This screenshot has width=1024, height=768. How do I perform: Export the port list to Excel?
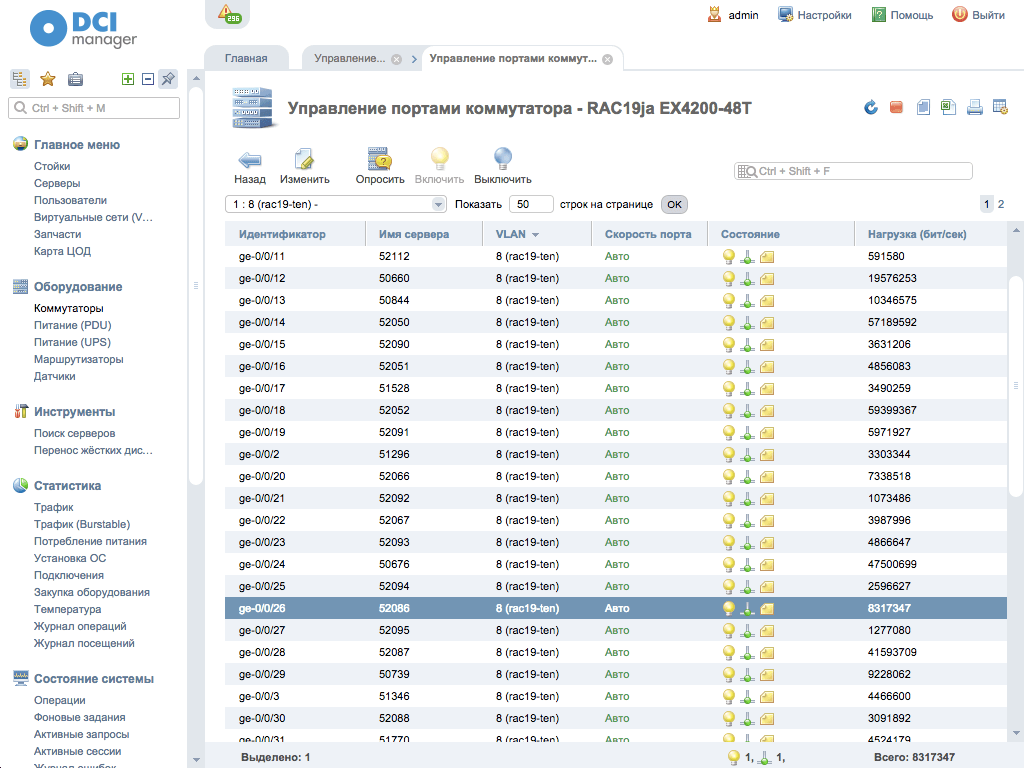947,106
